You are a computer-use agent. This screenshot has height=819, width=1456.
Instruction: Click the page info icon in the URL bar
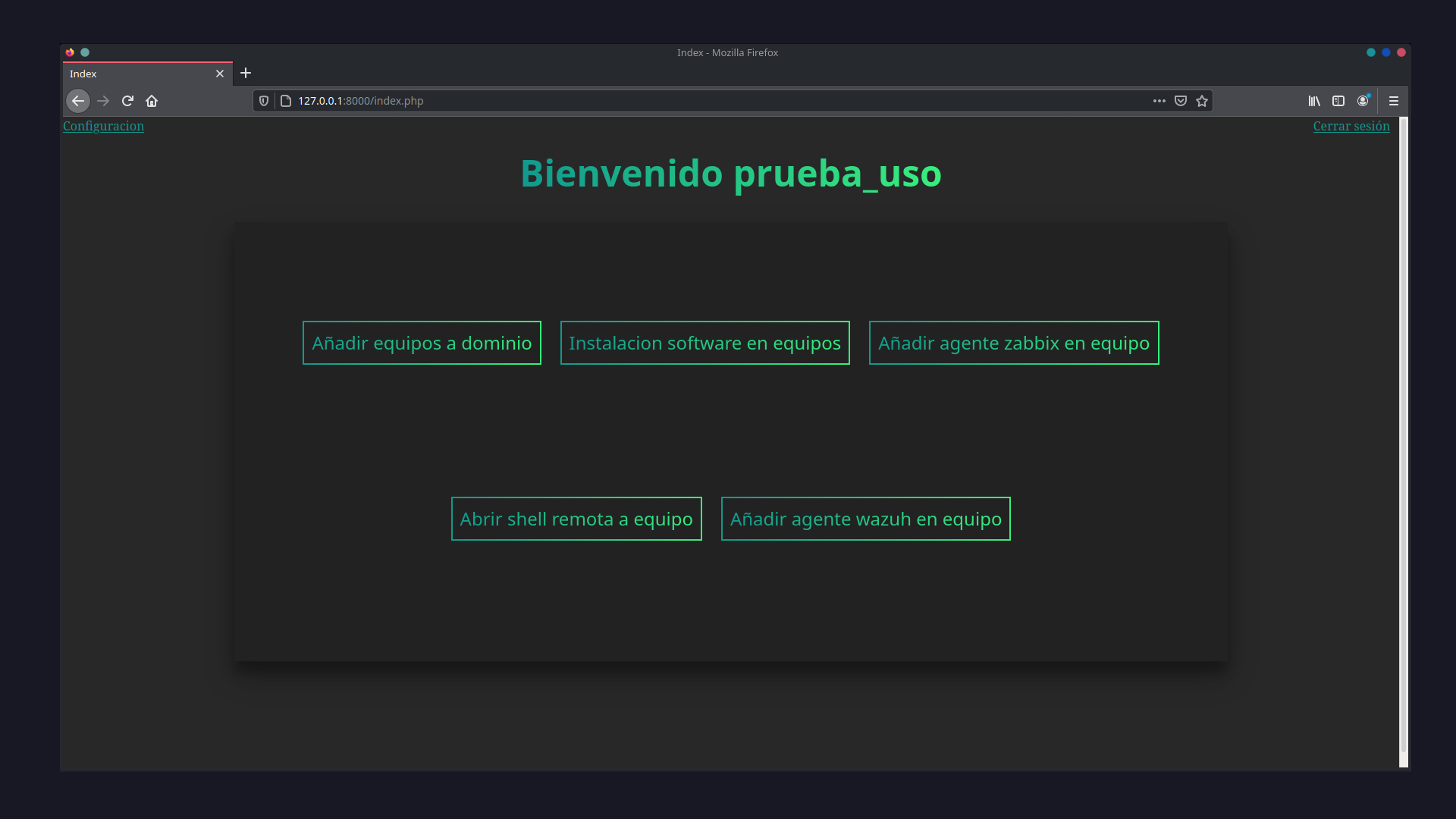click(x=286, y=101)
